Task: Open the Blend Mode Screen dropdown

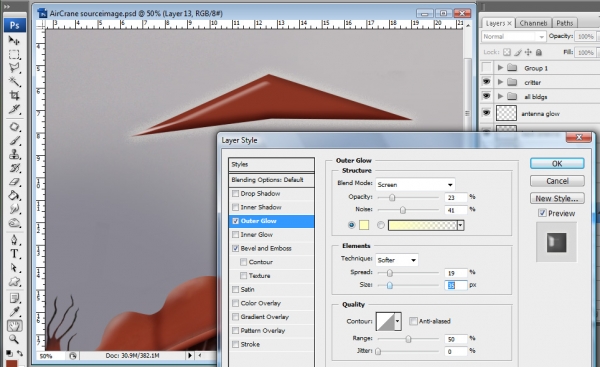Action: pyautogui.click(x=415, y=184)
